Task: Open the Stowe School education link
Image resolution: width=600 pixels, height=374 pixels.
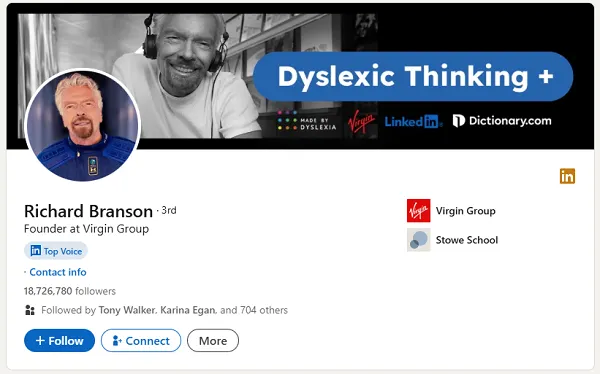Action: pyautogui.click(x=467, y=240)
